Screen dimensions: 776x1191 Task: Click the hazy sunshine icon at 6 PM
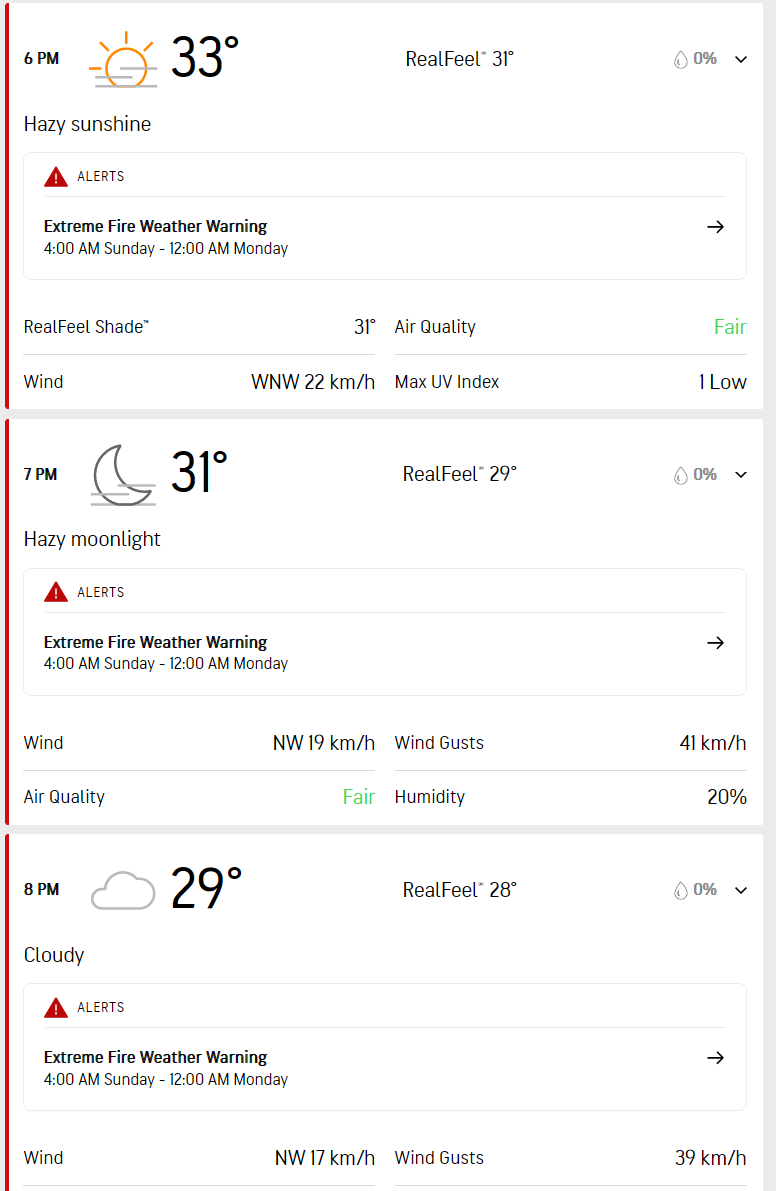123,60
